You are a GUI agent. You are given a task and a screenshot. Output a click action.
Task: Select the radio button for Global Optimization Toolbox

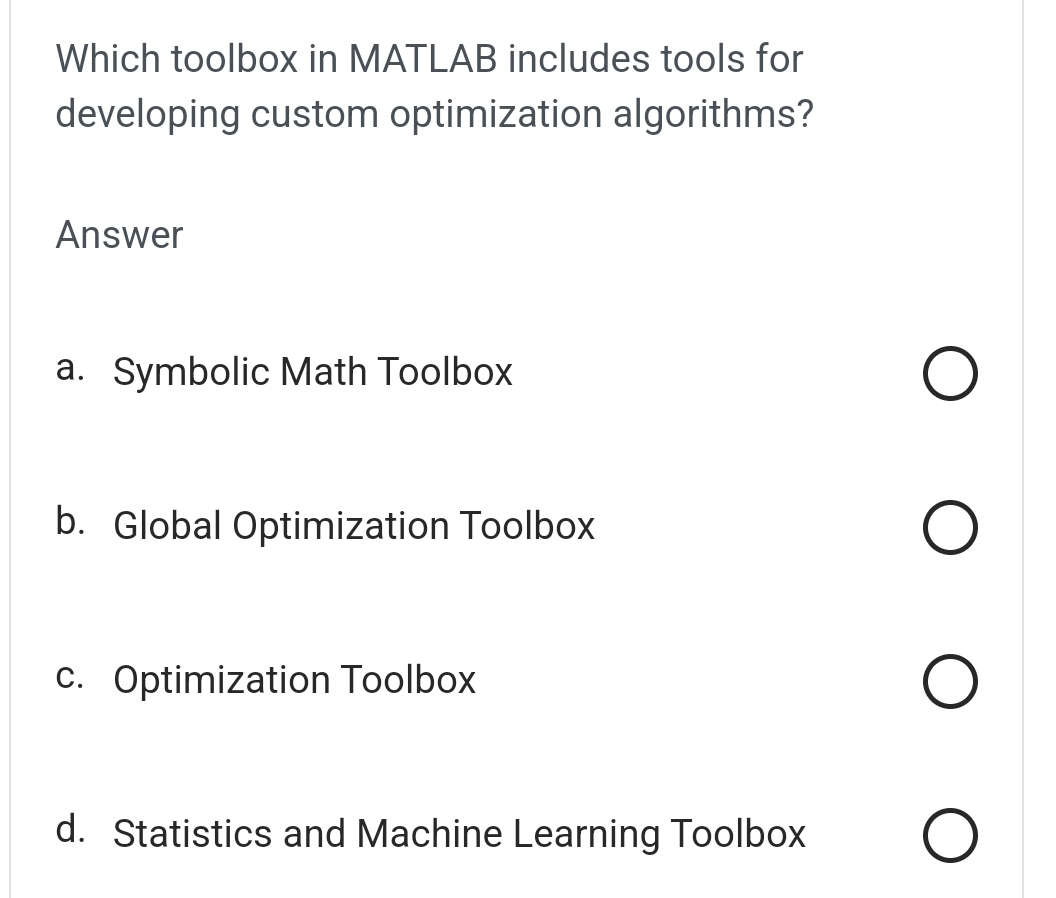click(949, 527)
